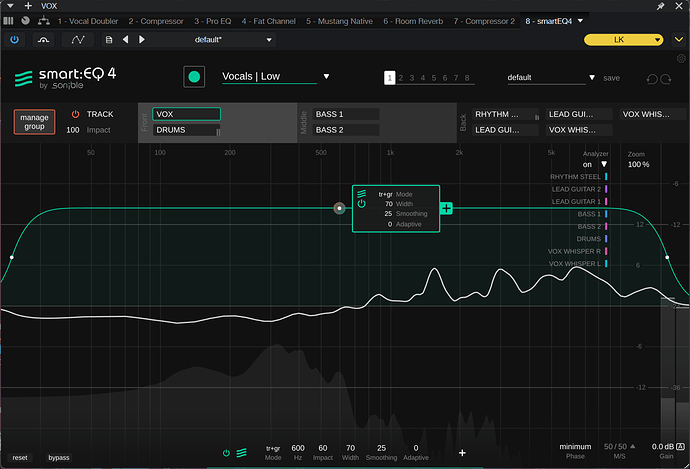Screen dimensions: 690x469
Task: Click the track Impact value 100
Action: (x=73, y=130)
